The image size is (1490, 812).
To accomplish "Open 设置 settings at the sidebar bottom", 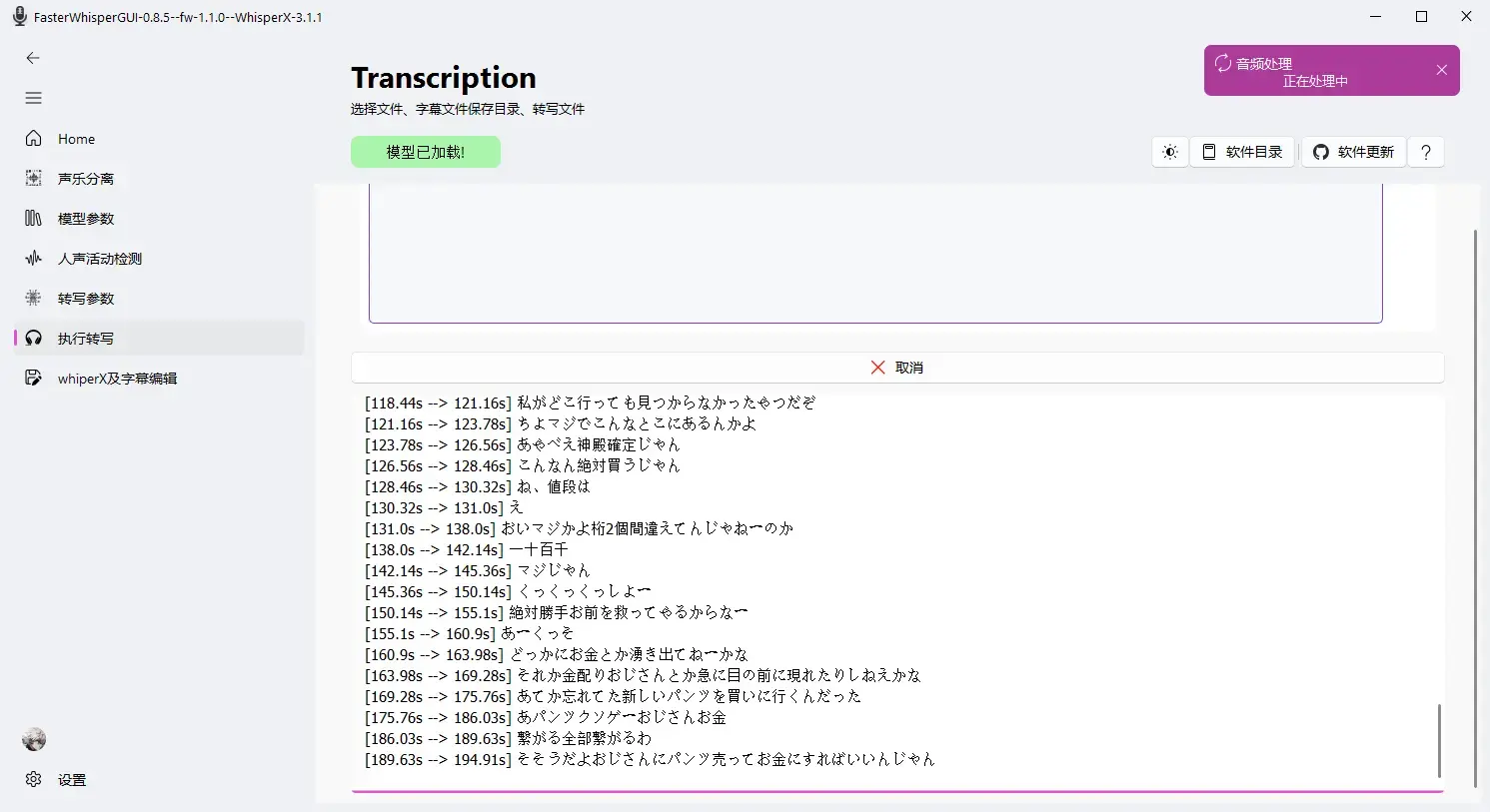I will pos(71,780).
